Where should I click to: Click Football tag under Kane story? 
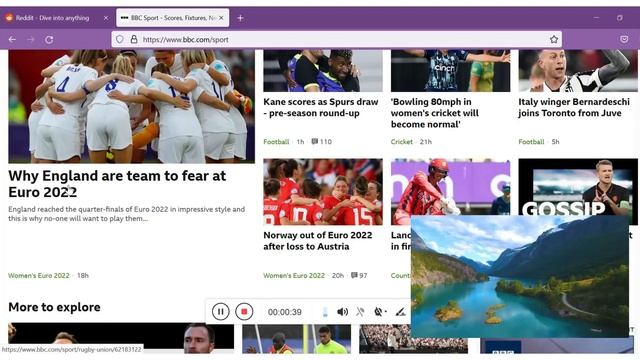[276, 142]
